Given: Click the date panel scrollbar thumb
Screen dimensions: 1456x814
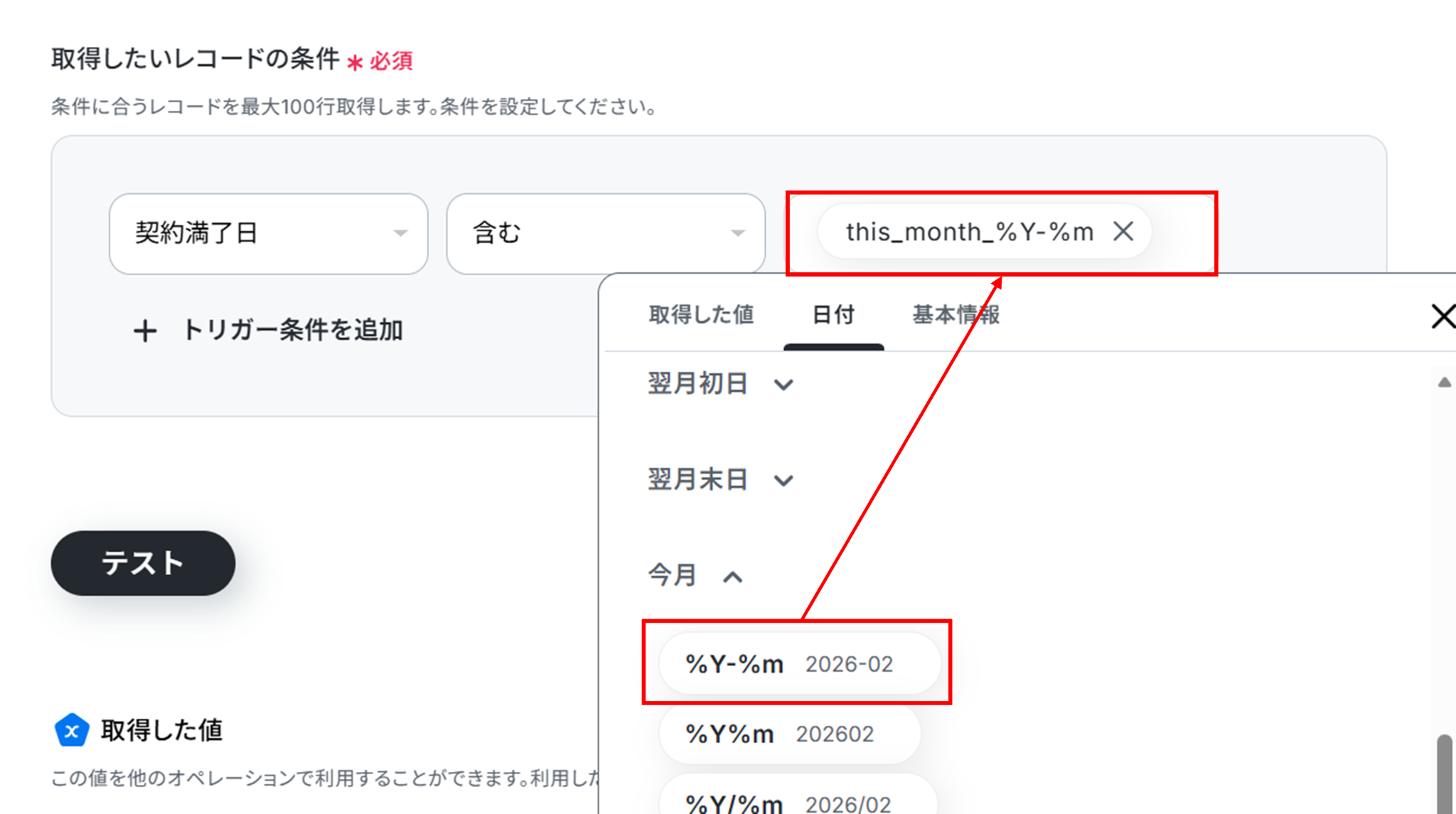Looking at the screenshot, I should pyautogui.click(x=1444, y=775).
